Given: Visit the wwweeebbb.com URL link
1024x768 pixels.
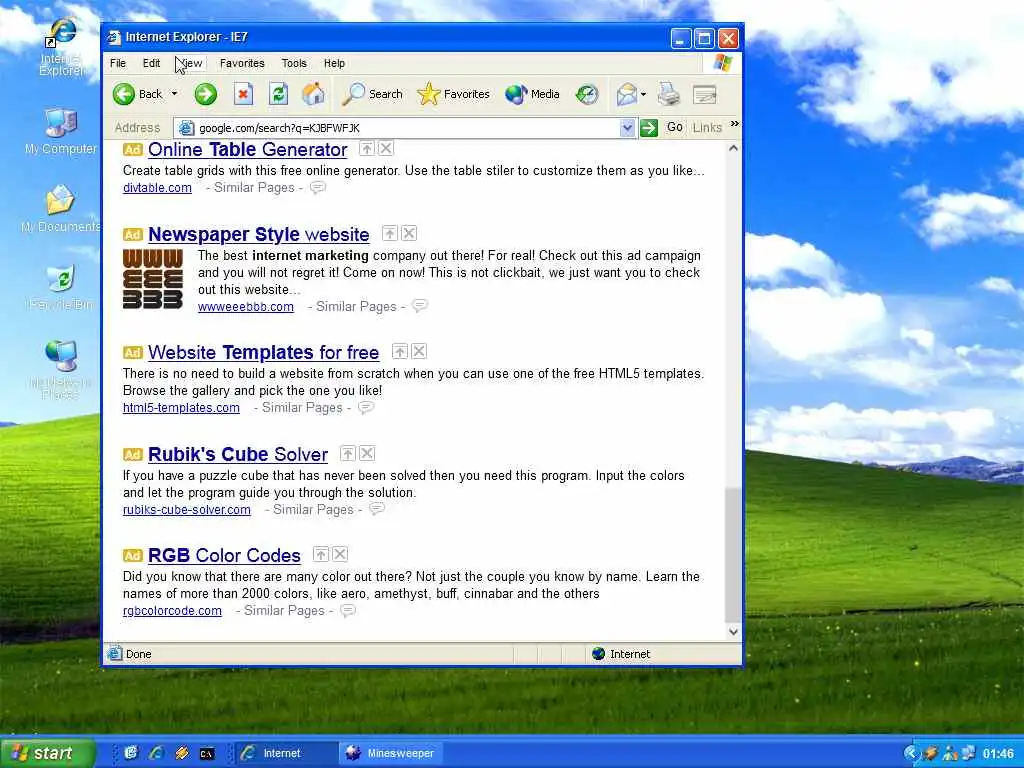Looking at the screenshot, I should 246,307.
